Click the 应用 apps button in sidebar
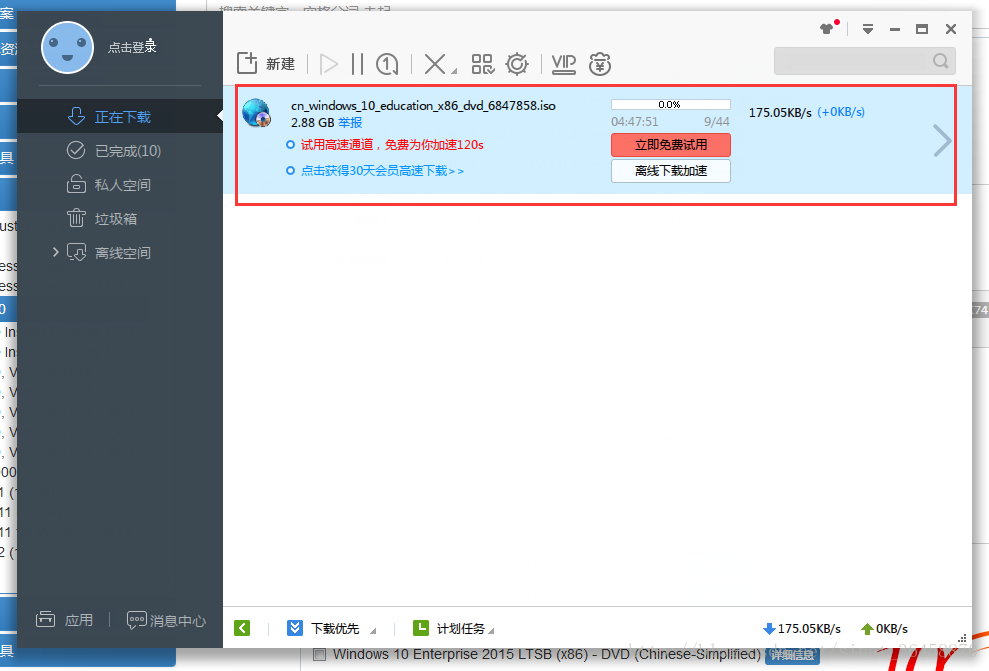Screen dimensions: 989x671 (65, 620)
